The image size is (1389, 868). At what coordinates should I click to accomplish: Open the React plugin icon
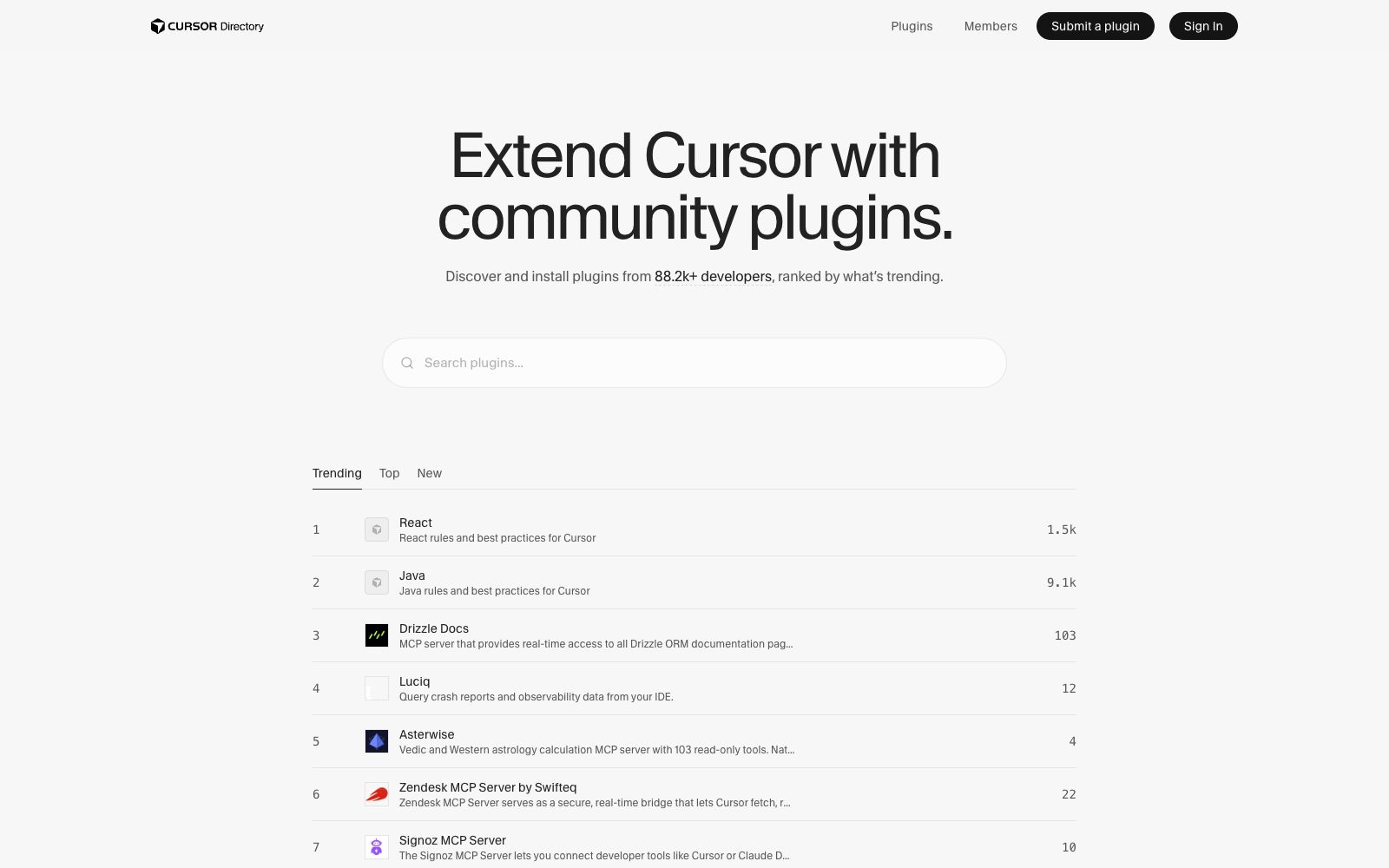coord(377,529)
